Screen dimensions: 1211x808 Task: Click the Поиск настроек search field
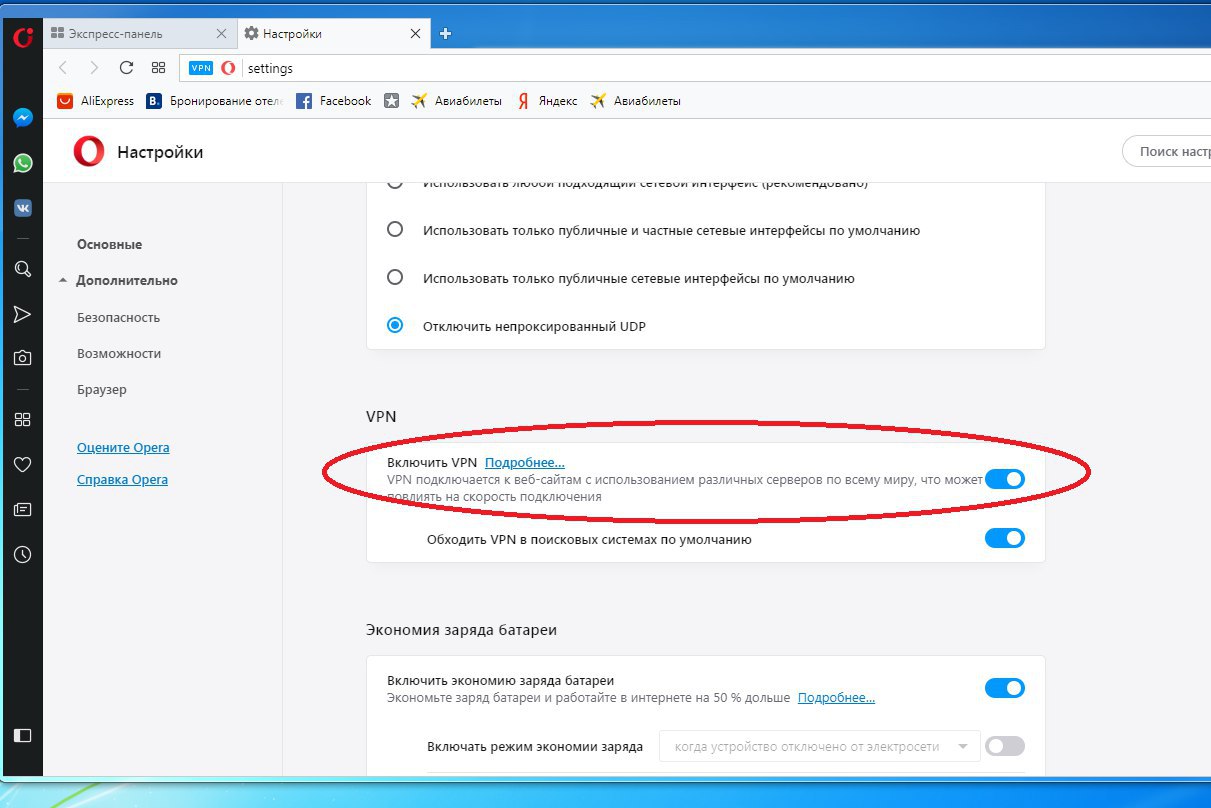click(1168, 152)
